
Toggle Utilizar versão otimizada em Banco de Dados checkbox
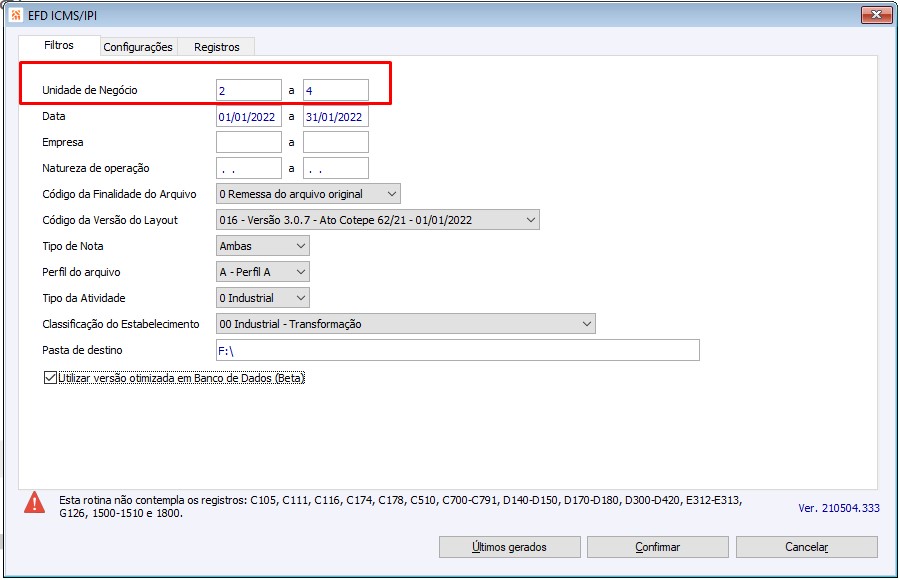click(50, 378)
